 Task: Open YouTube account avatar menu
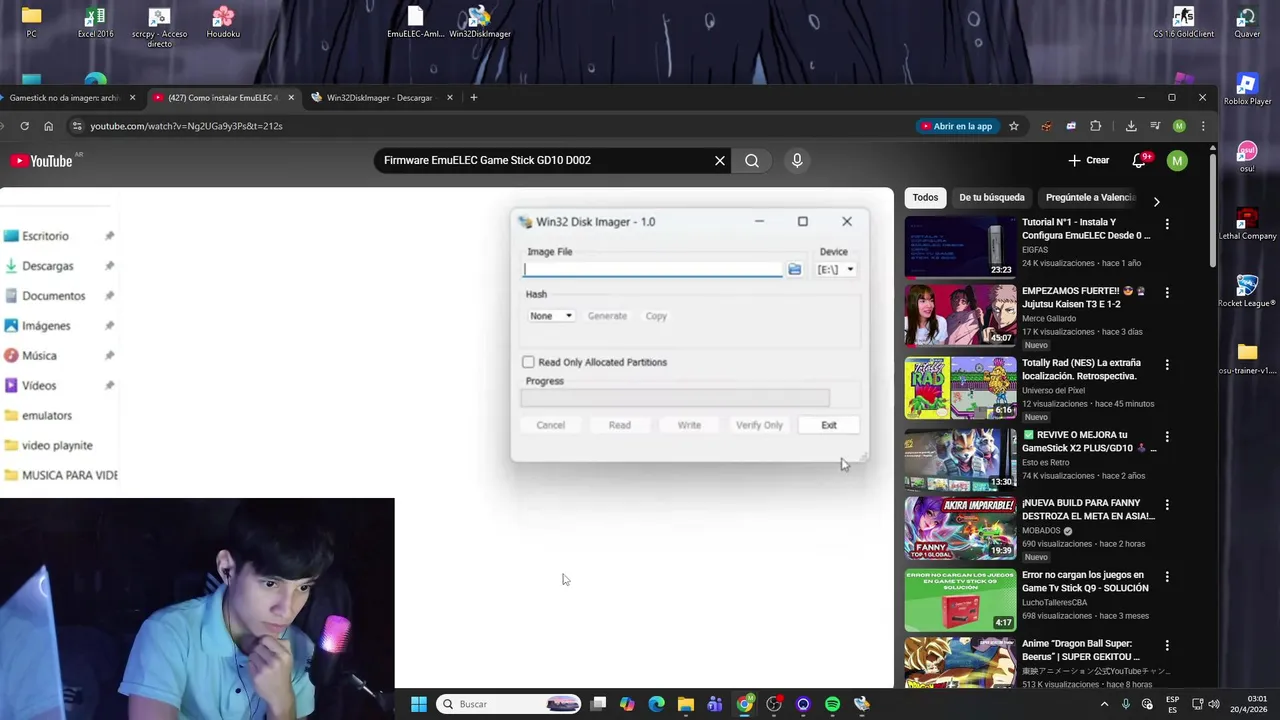(1177, 161)
